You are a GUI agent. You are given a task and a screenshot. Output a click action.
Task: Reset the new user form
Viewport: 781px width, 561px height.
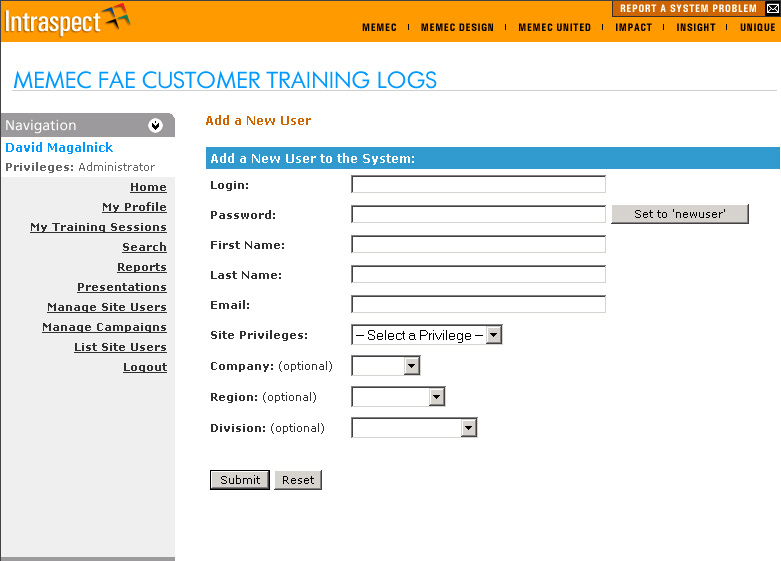point(298,480)
